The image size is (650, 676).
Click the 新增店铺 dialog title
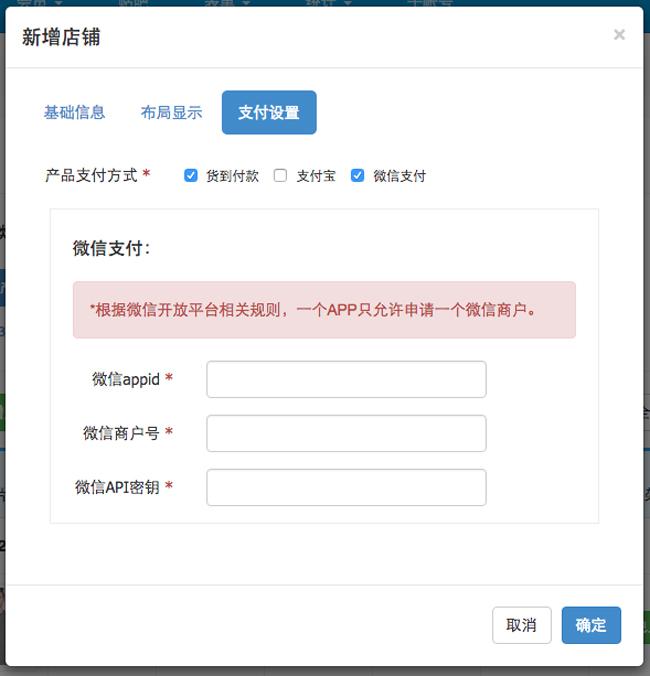coord(61,38)
